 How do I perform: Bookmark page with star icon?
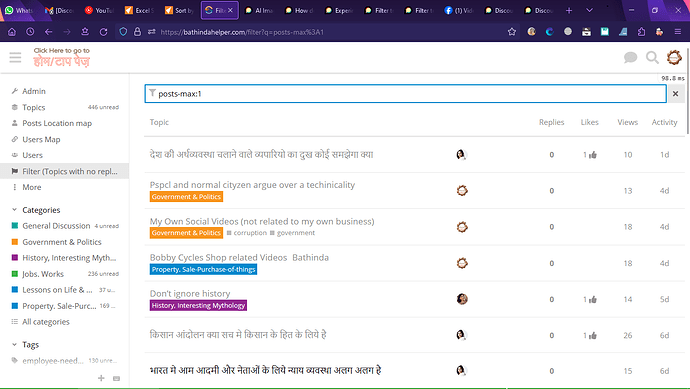[x=511, y=32]
